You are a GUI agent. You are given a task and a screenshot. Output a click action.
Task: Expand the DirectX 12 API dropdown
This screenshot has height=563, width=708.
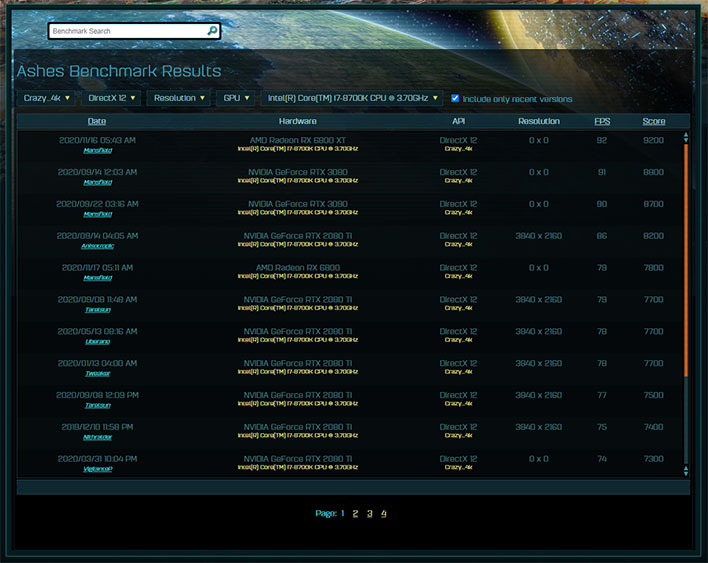(112, 99)
